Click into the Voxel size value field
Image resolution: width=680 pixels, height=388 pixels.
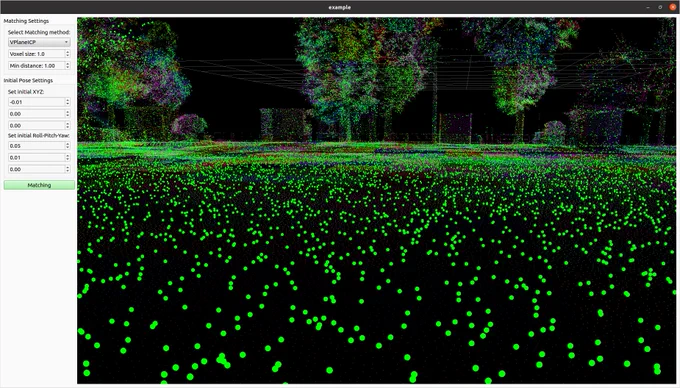pyautogui.click(x=36, y=54)
